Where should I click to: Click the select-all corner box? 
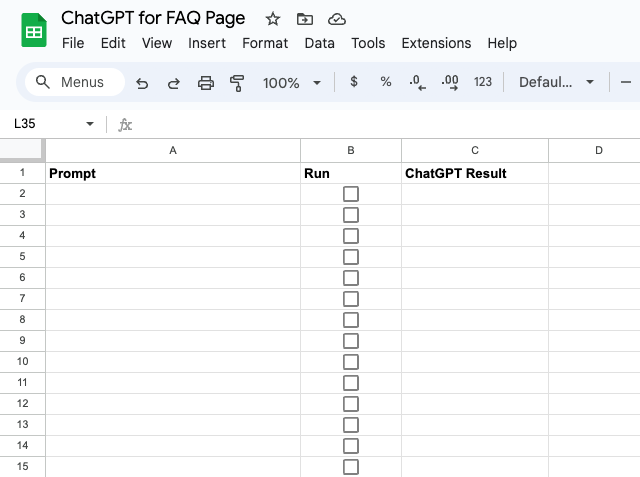point(22,149)
